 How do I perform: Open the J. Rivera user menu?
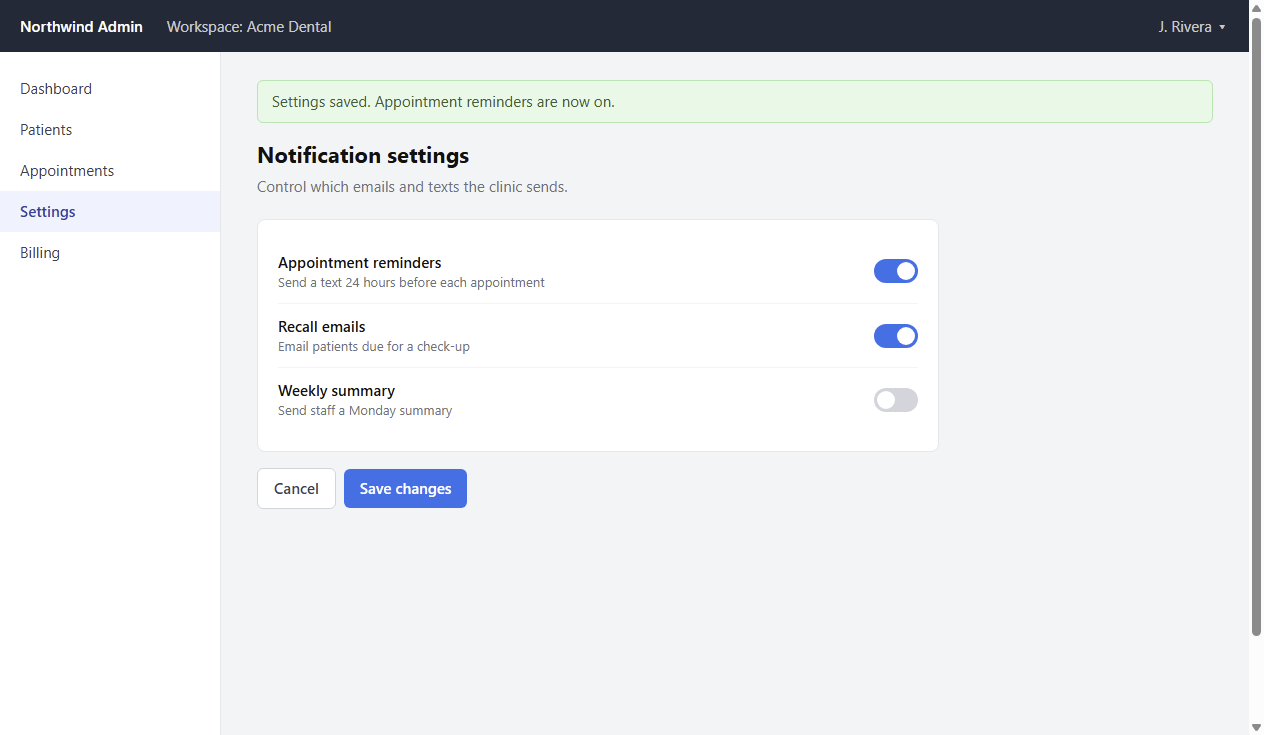click(1192, 27)
